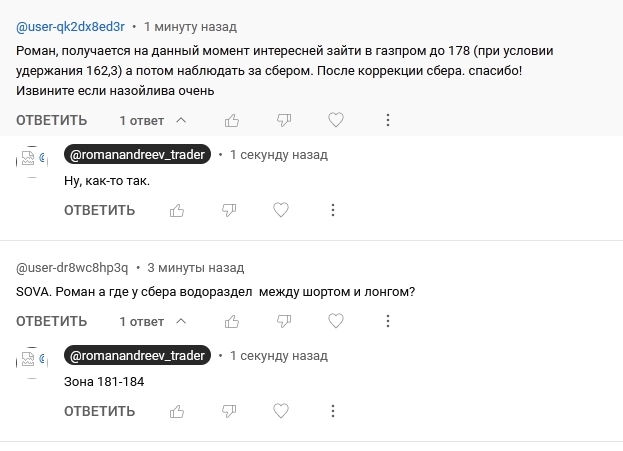The width and height of the screenshot is (623, 451).
Task: Open options menu for "Ну, как-то так." reply
Action: (333, 210)
